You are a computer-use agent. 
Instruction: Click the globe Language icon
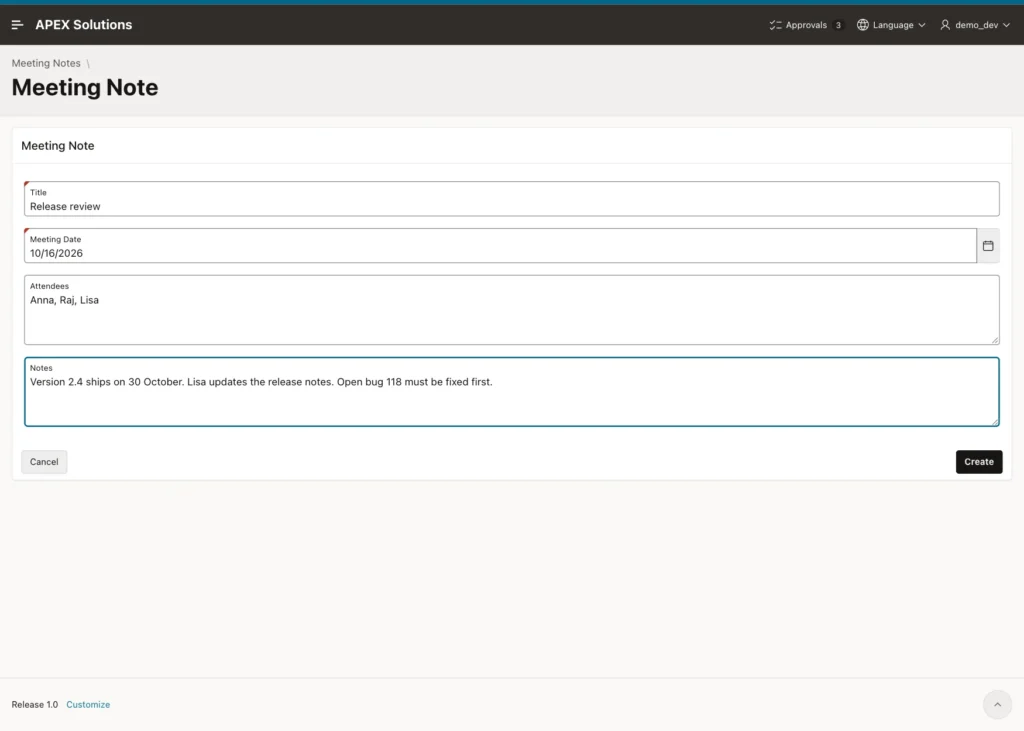click(863, 25)
